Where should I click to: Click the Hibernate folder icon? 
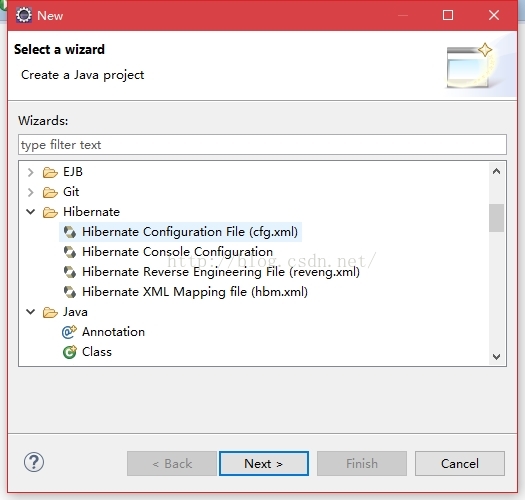[50, 212]
